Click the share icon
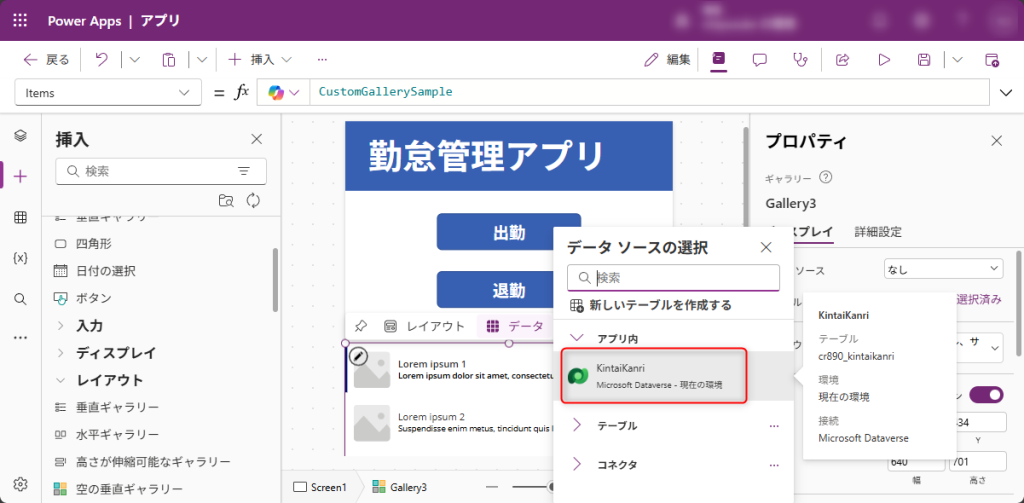The height and width of the screenshot is (503, 1024). (842, 60)
